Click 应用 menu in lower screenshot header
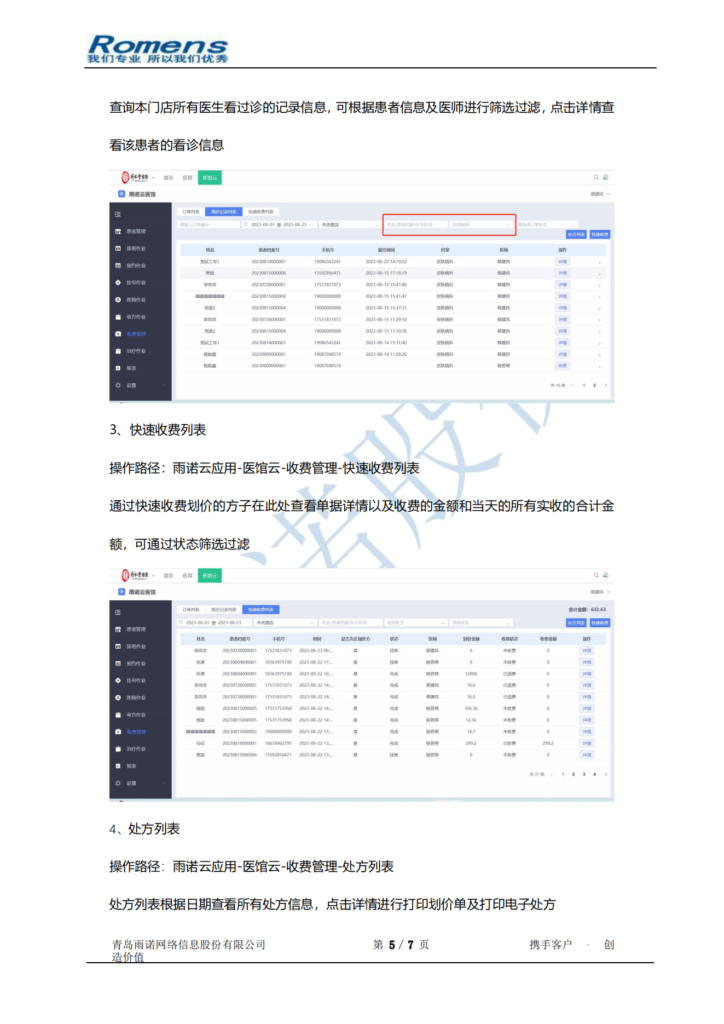The image size is (724, 1024). tap(187, 575)
